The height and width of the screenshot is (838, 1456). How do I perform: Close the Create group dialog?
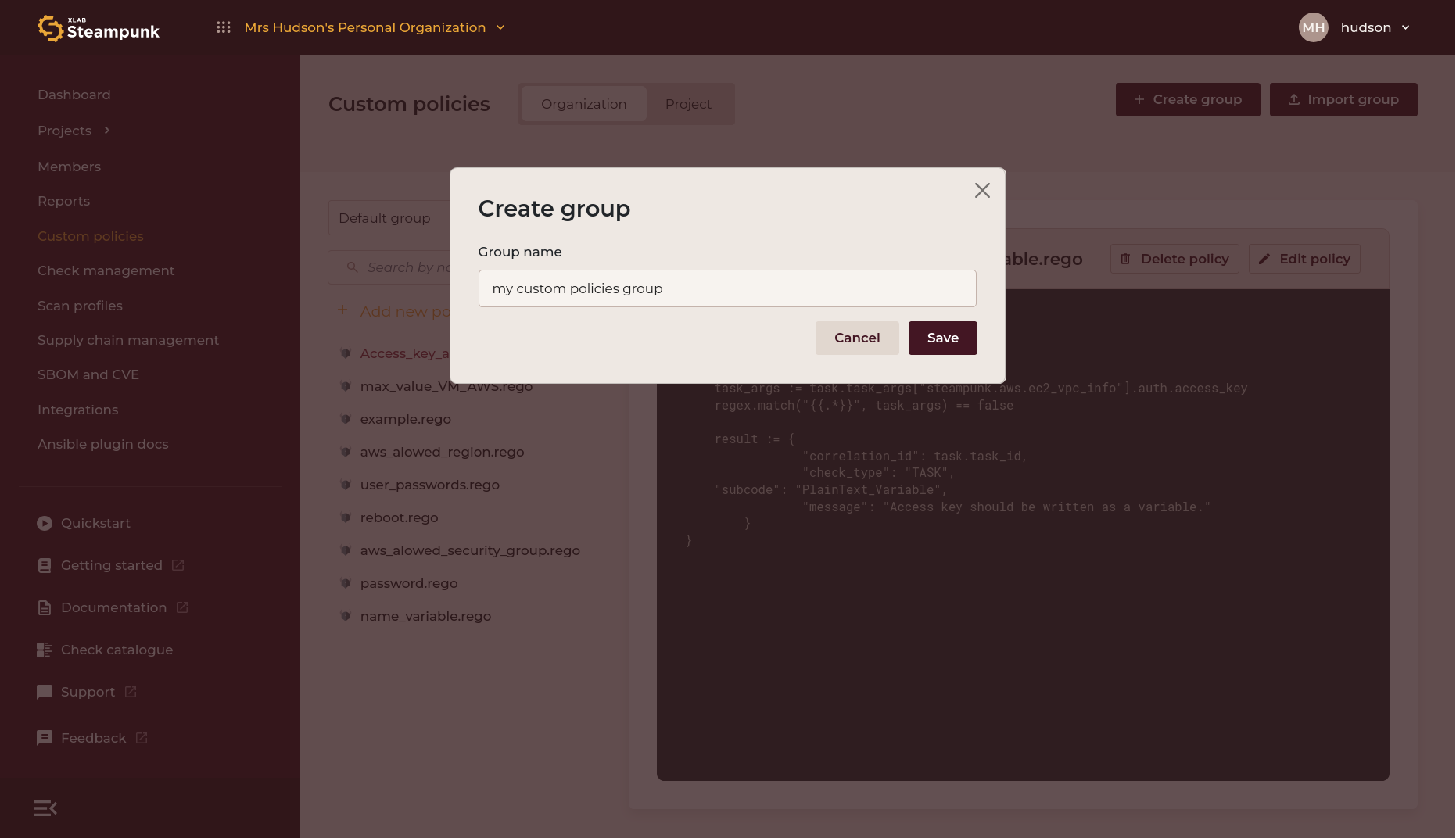[982, 190]
